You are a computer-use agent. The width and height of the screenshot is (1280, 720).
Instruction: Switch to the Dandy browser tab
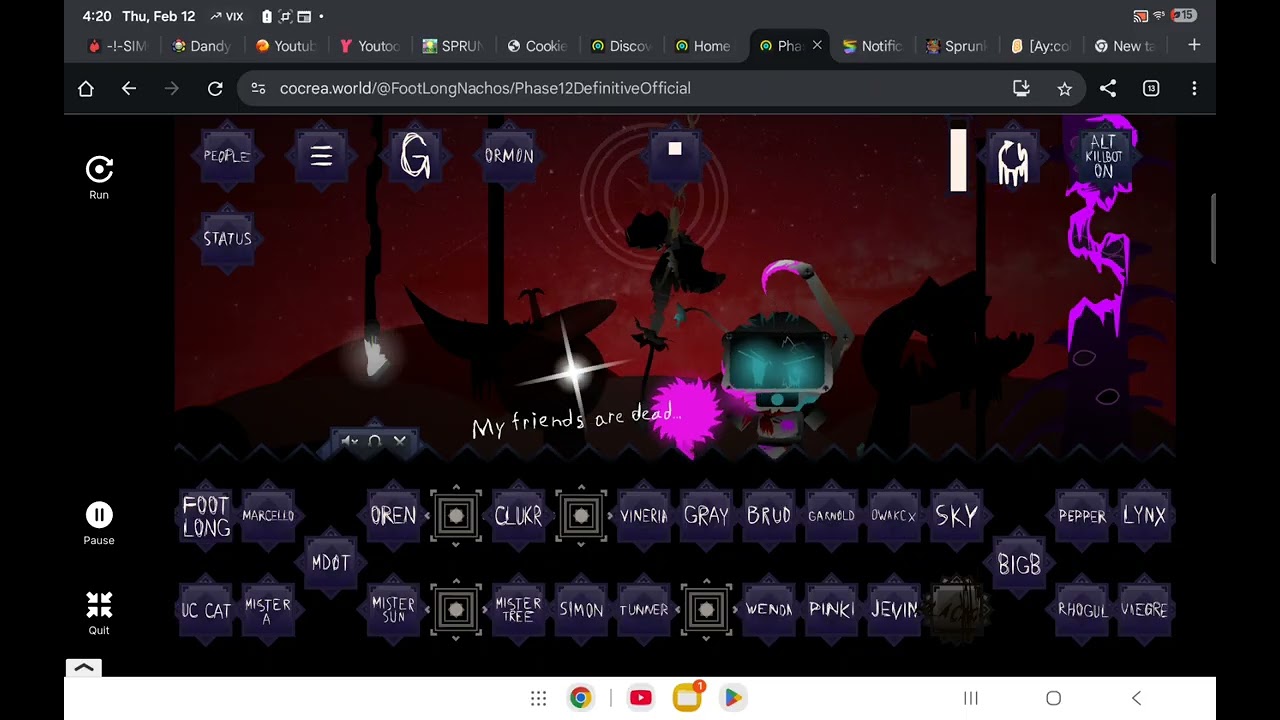pyautogui.click(x=201, y=46)
